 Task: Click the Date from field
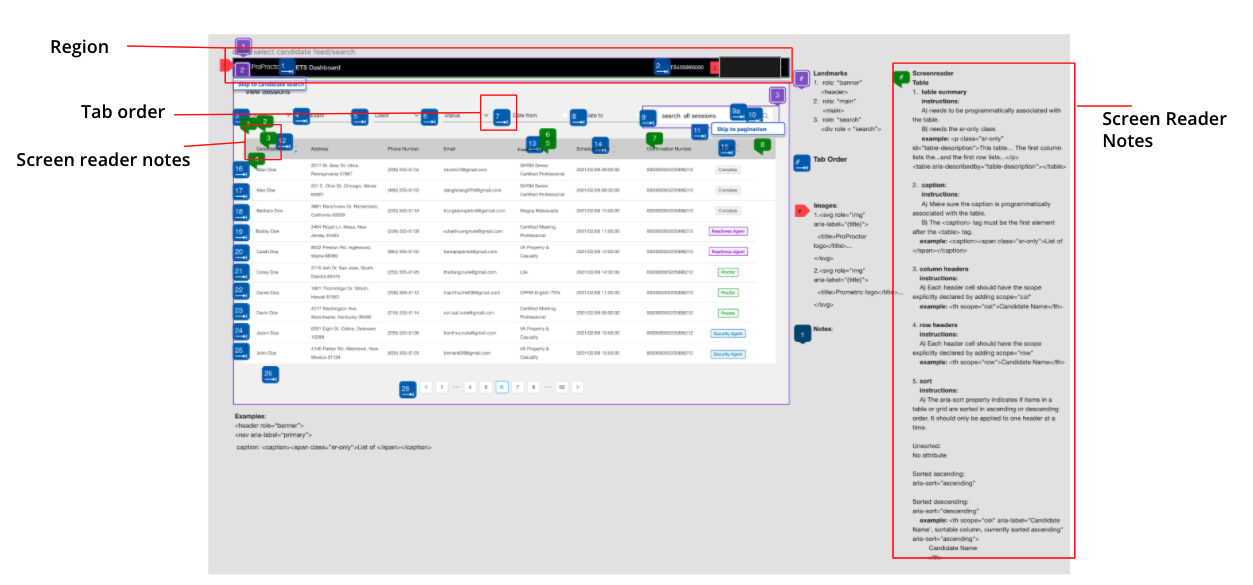(540, 116)
